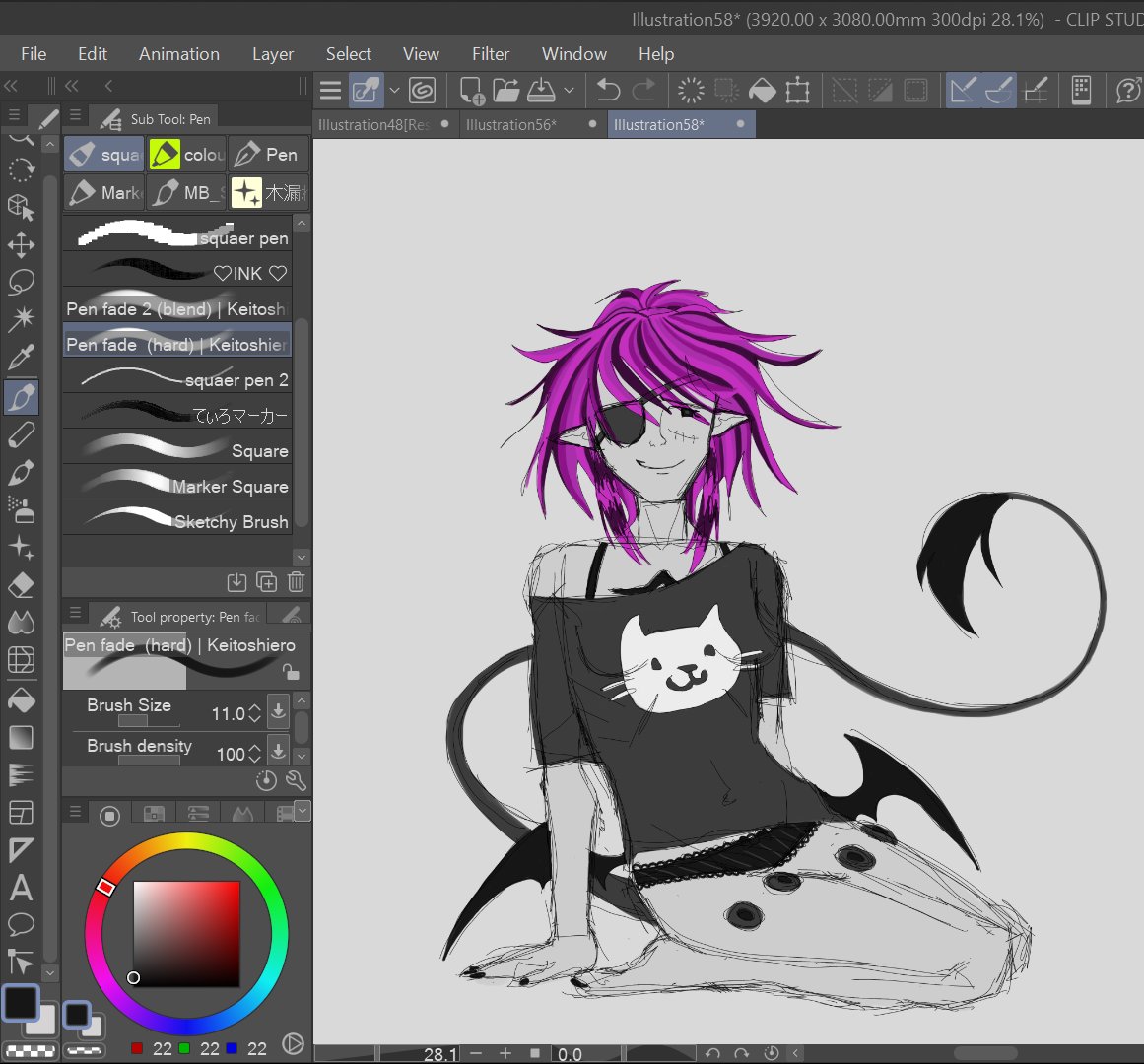Image resolution: width=1144 pixels, height=1064 pixels.
Task: Click the Scale/Rotate transform icon
Action: point(797,91)
